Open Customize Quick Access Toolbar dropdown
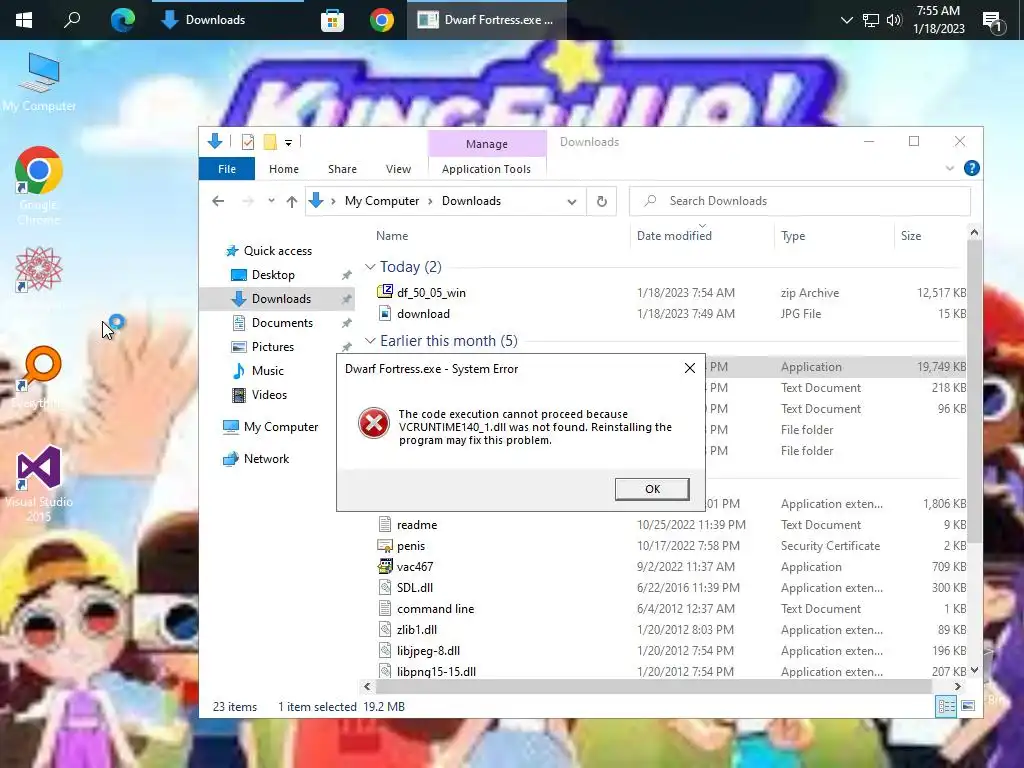This screenshot has height=768, width=1024. click(x=288, y=142)
